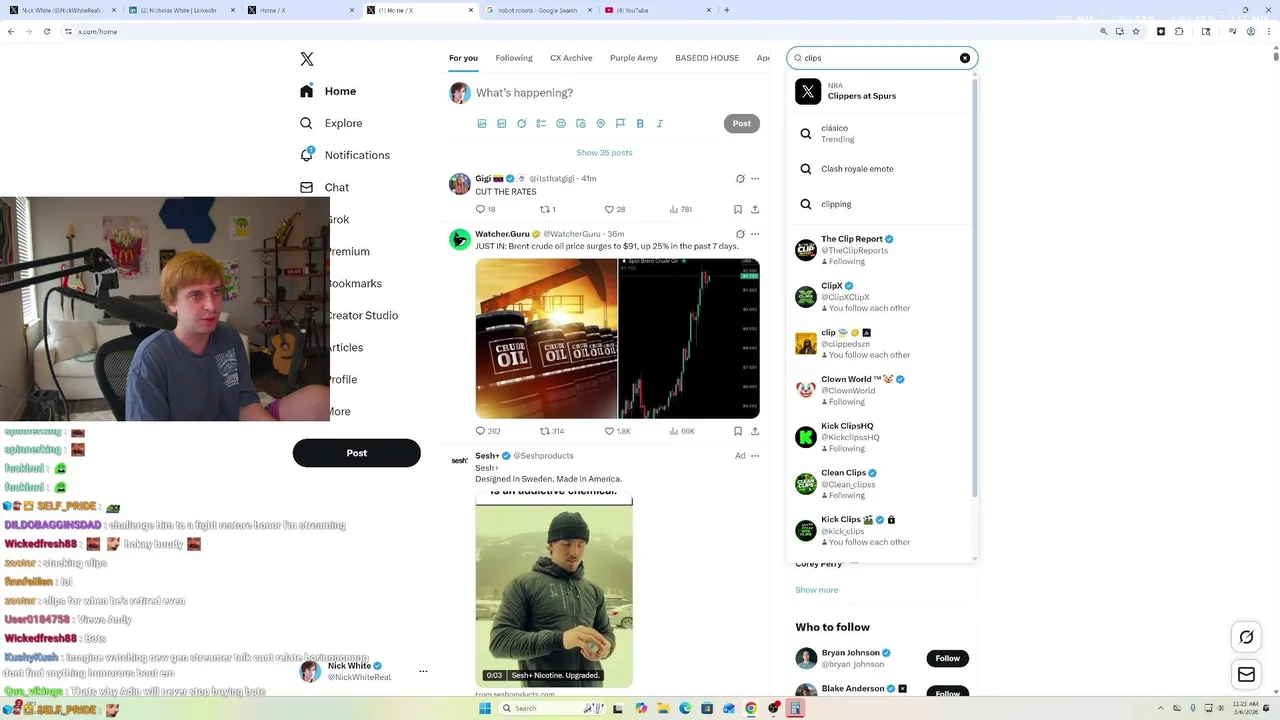Open more options on Sesh+ ad
Image resolution: width=1280 pixels, height=720 pixels.
(755, 456)
